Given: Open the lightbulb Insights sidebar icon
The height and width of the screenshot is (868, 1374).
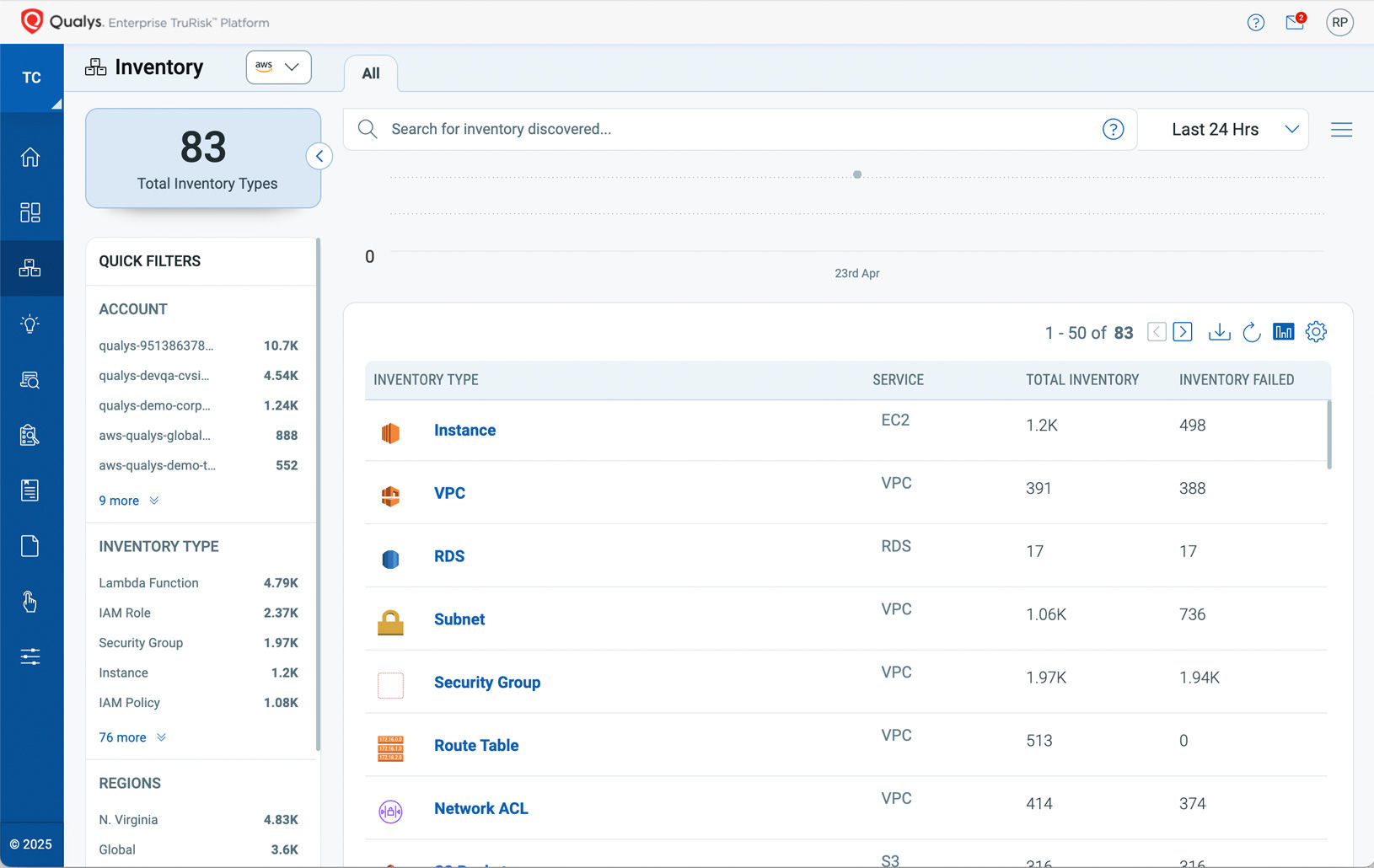Looking at the screenshot, I should [30, 324].
